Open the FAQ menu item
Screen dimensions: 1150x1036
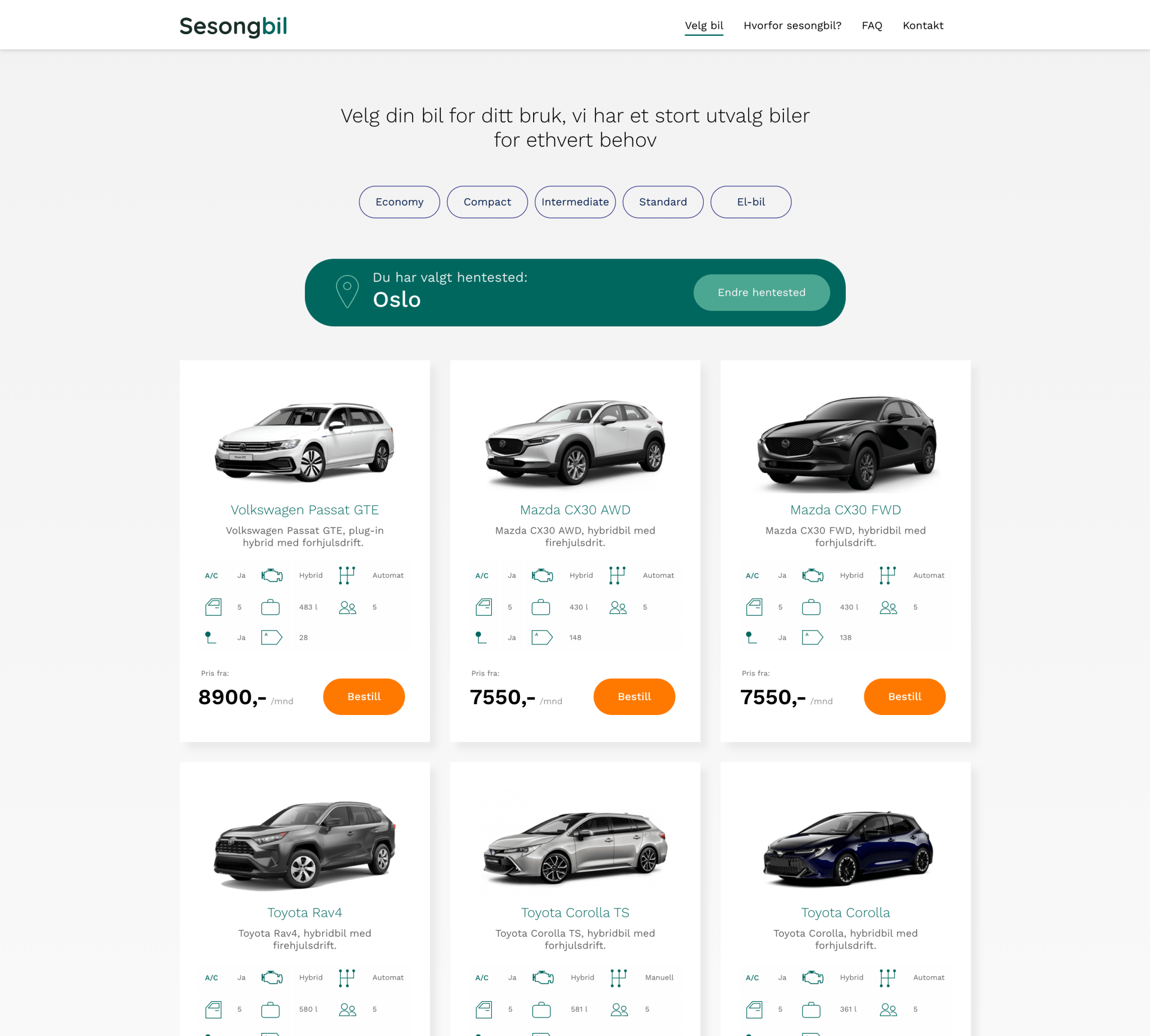(x=872, y=25)
